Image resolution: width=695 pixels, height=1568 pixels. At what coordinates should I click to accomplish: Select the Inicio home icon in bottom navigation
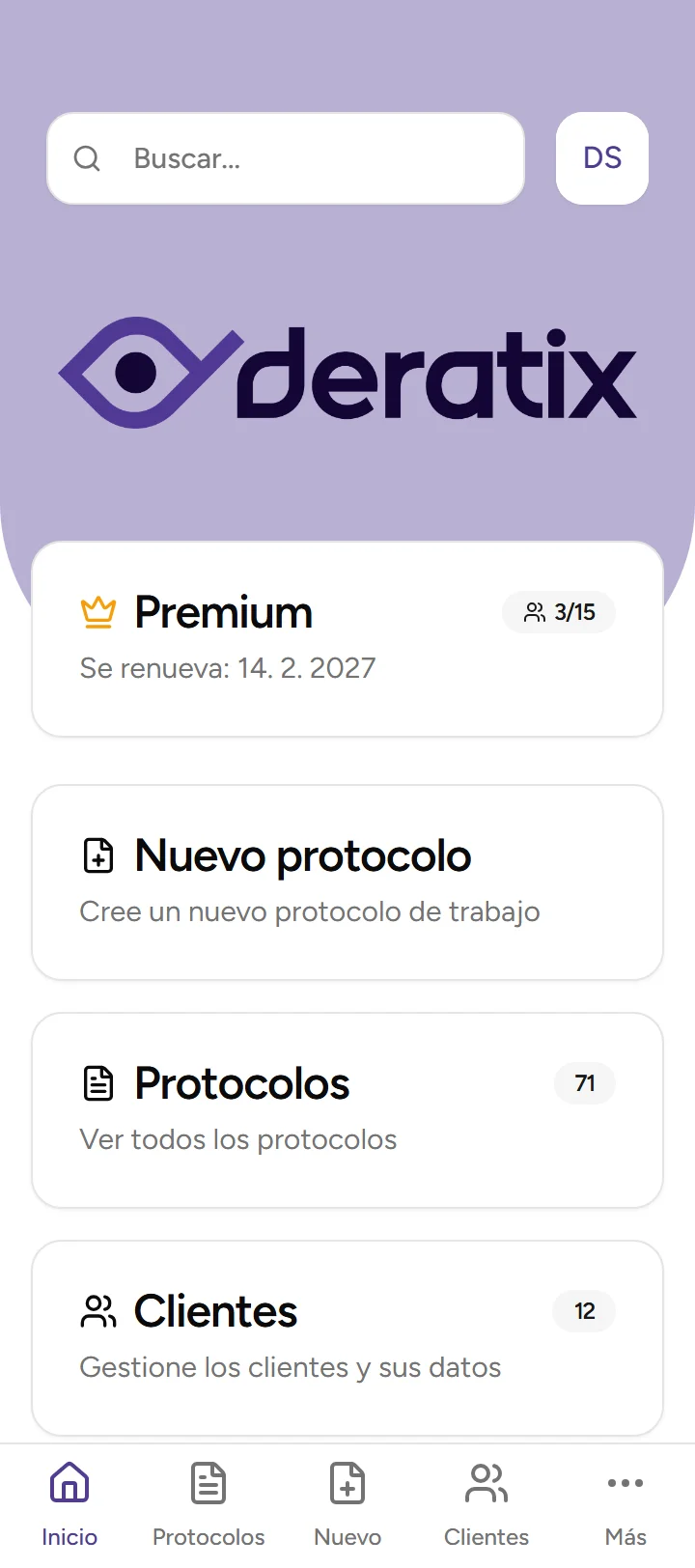point(69,1482)
